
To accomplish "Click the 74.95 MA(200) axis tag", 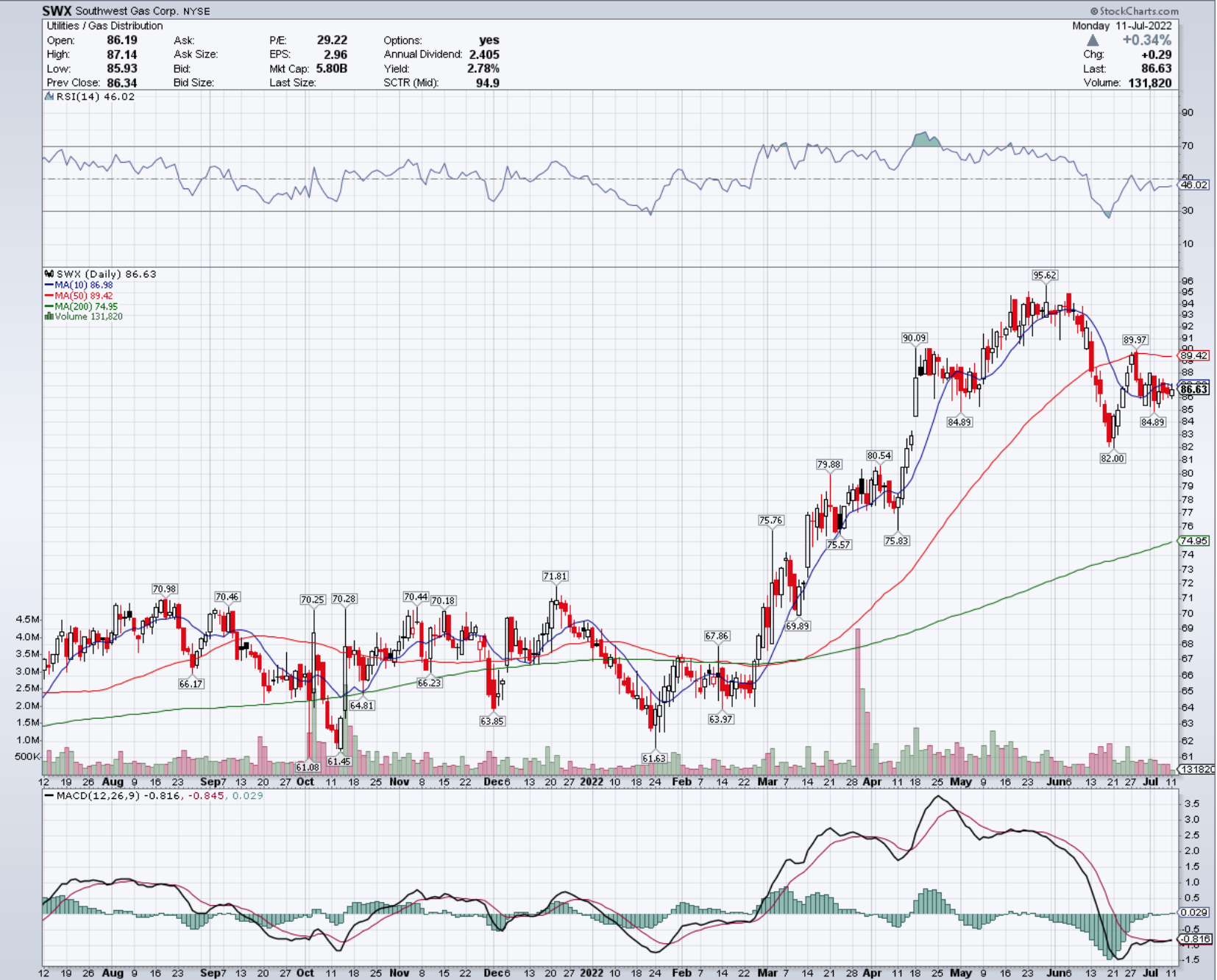I will click(x=1193, y=541).
